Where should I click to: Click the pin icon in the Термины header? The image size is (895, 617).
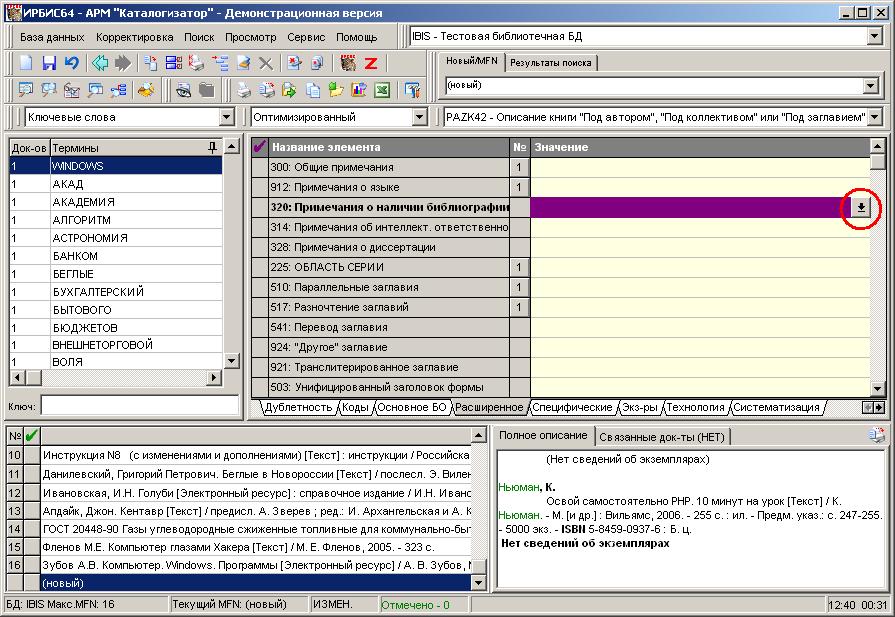[212, 148]
